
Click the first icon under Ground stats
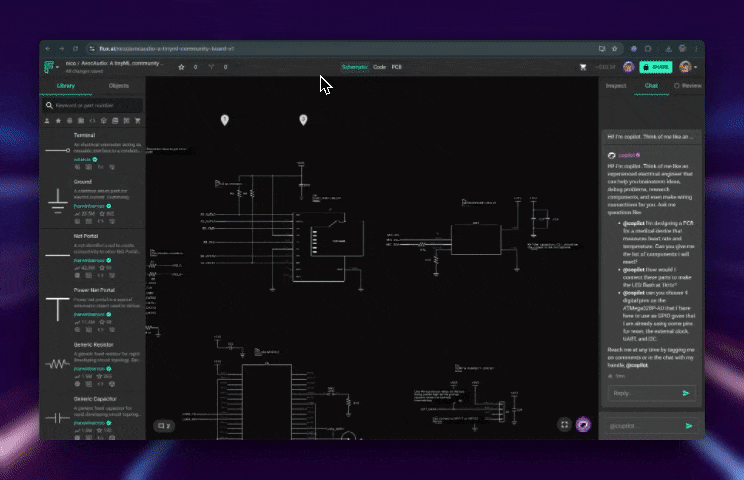point(77,222)
